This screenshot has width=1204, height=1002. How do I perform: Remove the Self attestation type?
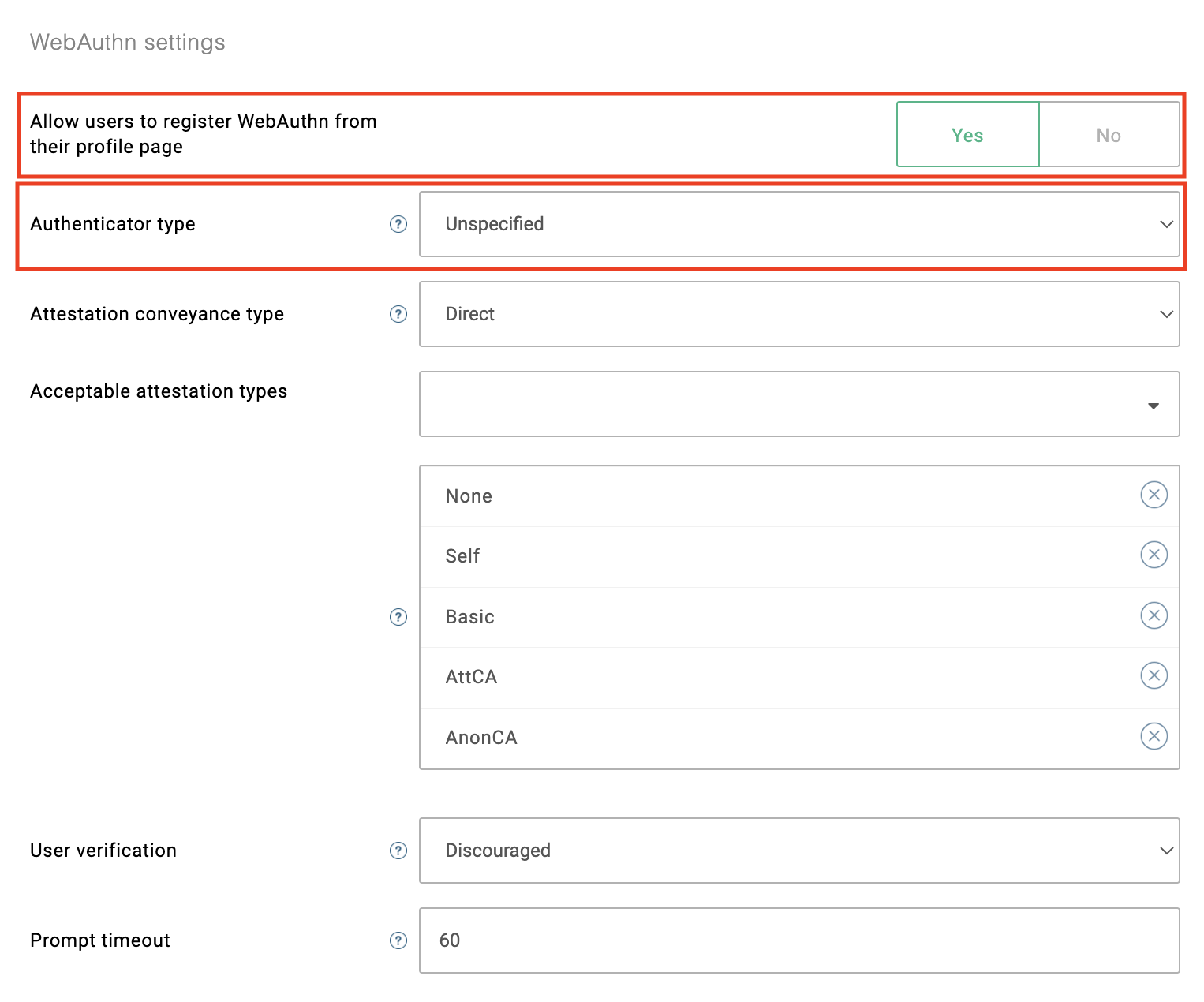pyautogui.click(x=1154, y=555)
